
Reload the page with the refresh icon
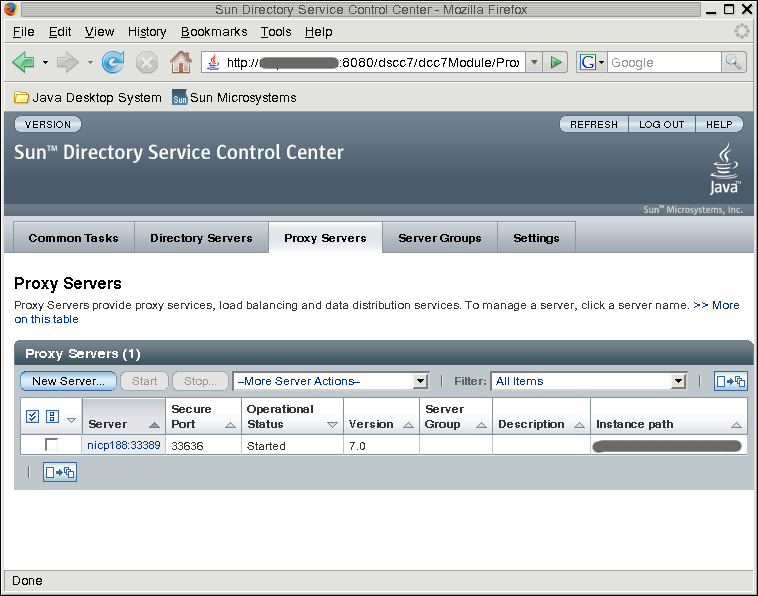[x=113, y=62]
